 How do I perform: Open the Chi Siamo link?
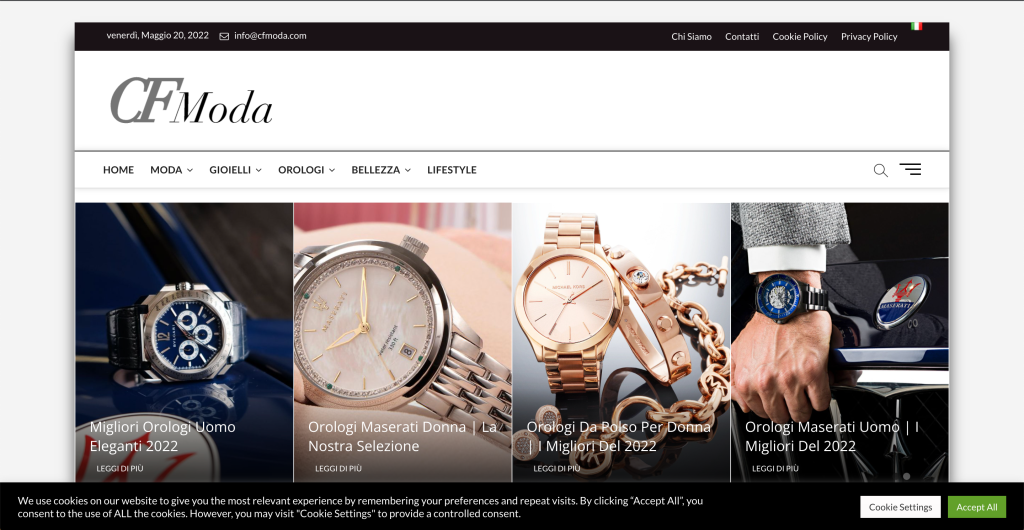click(691, 37)
